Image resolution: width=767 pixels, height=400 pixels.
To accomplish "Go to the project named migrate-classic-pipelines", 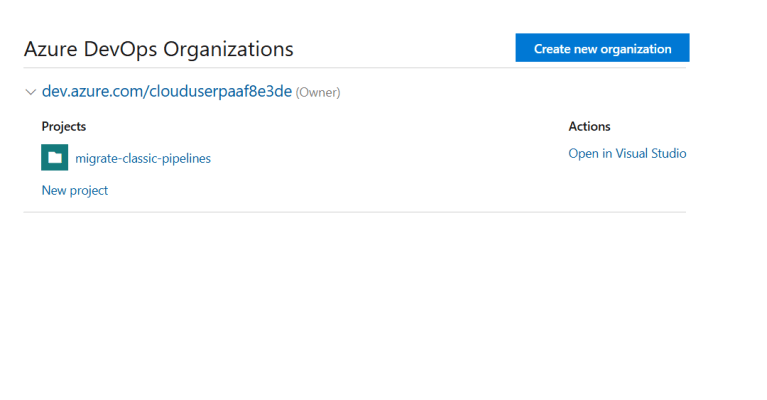I will click(x=143, y=158).
